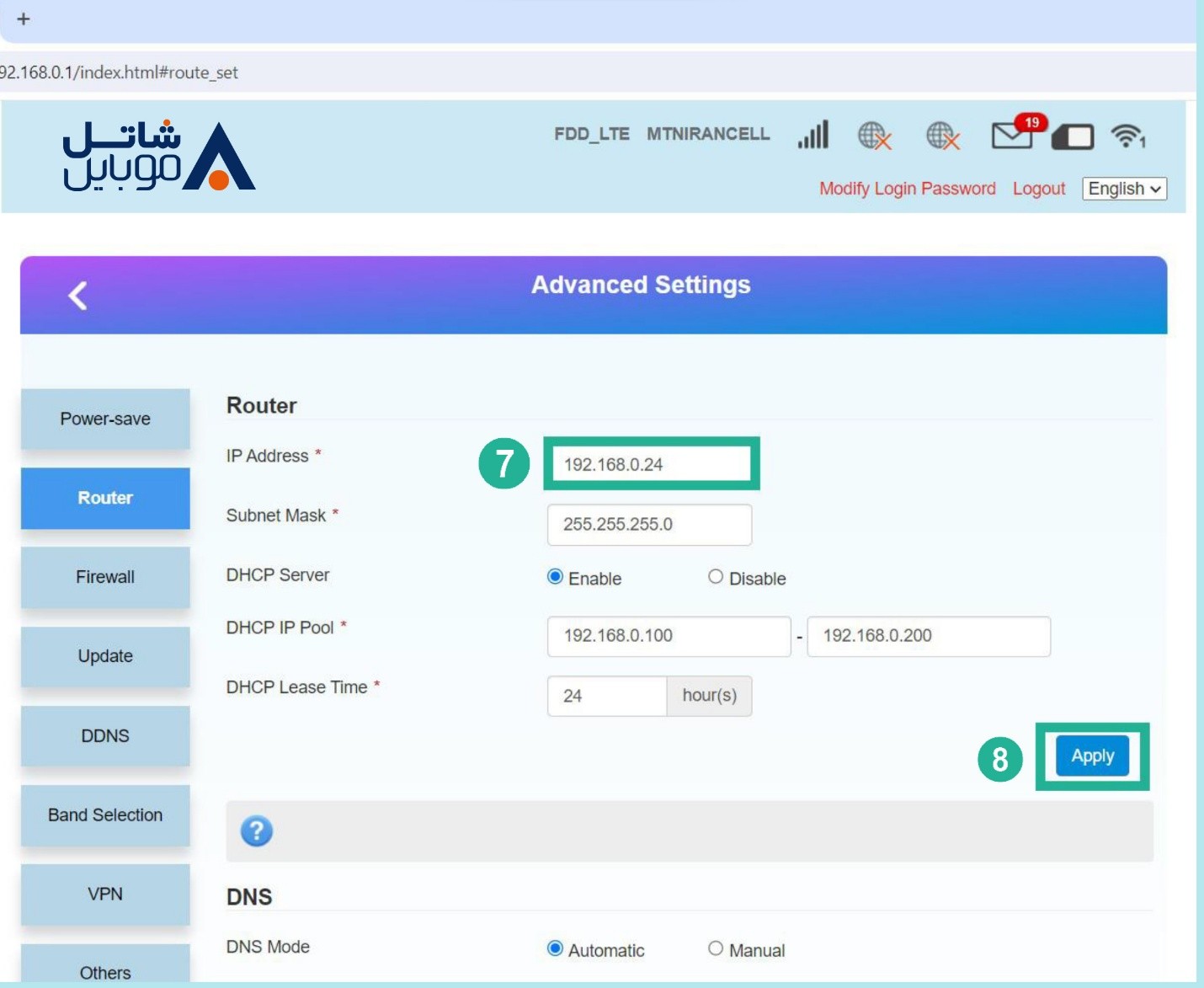Click the browser address bar URL

pos(119,72)
